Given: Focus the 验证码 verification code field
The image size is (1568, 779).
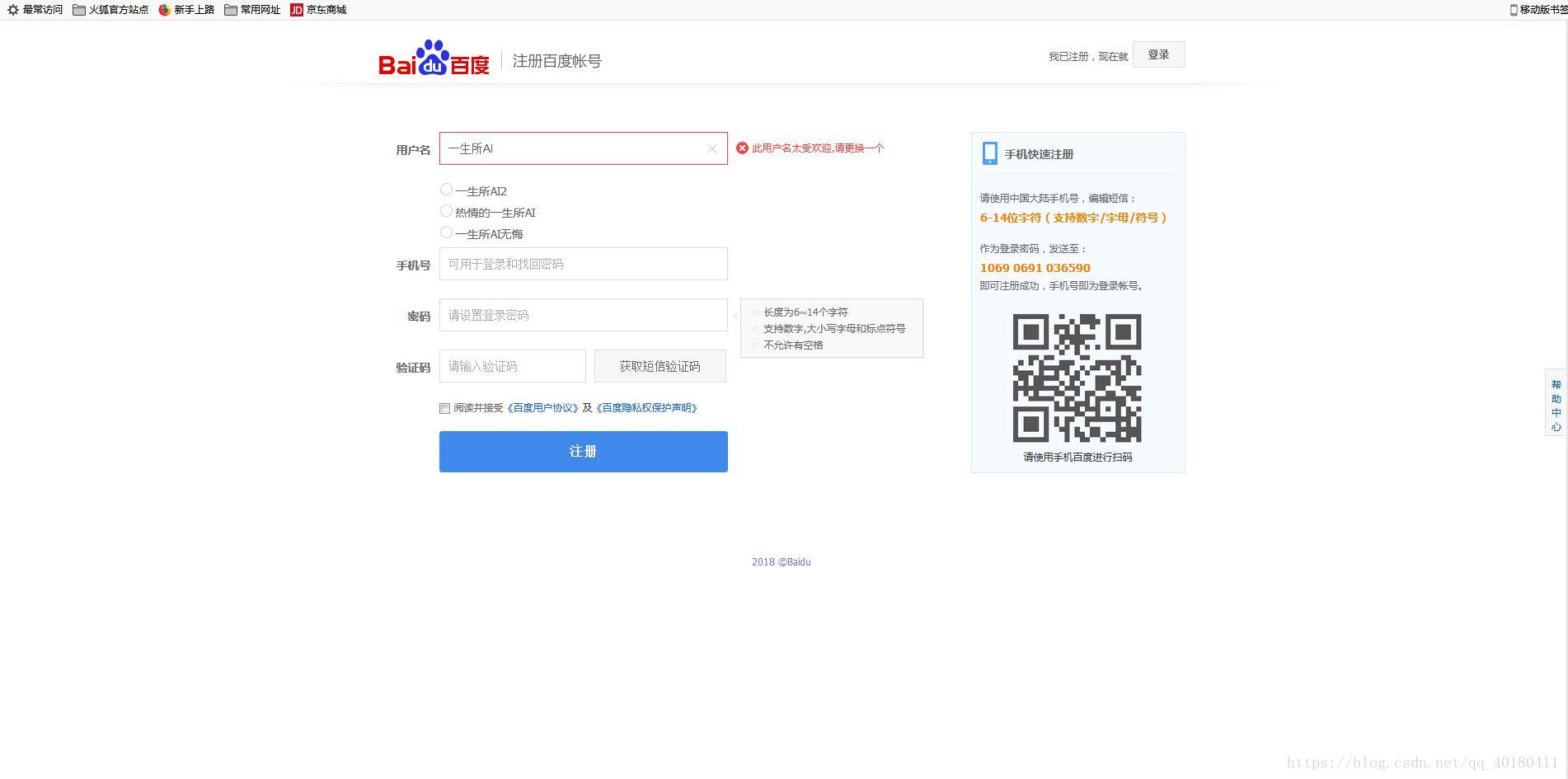Looking at the screenshot, I should [512, 366].
